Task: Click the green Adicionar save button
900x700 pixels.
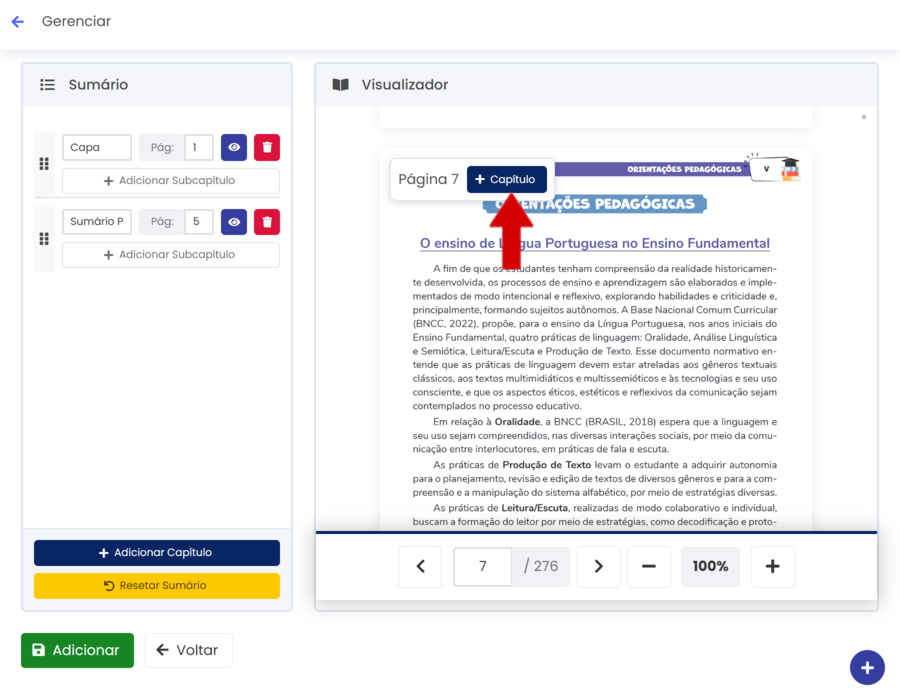Action: coord(77,650)
